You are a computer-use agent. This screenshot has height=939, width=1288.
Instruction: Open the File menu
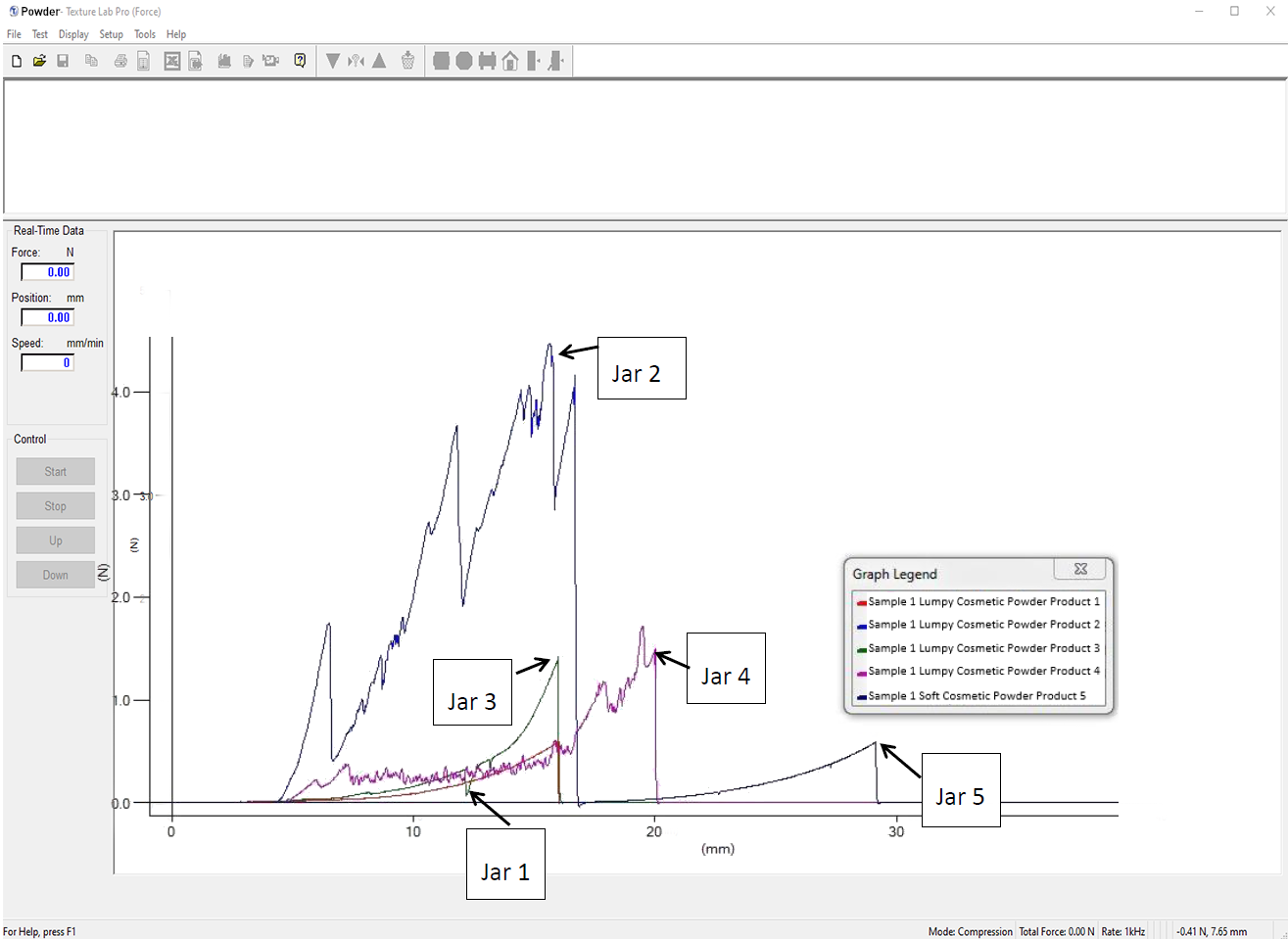[x=14, y=34]
